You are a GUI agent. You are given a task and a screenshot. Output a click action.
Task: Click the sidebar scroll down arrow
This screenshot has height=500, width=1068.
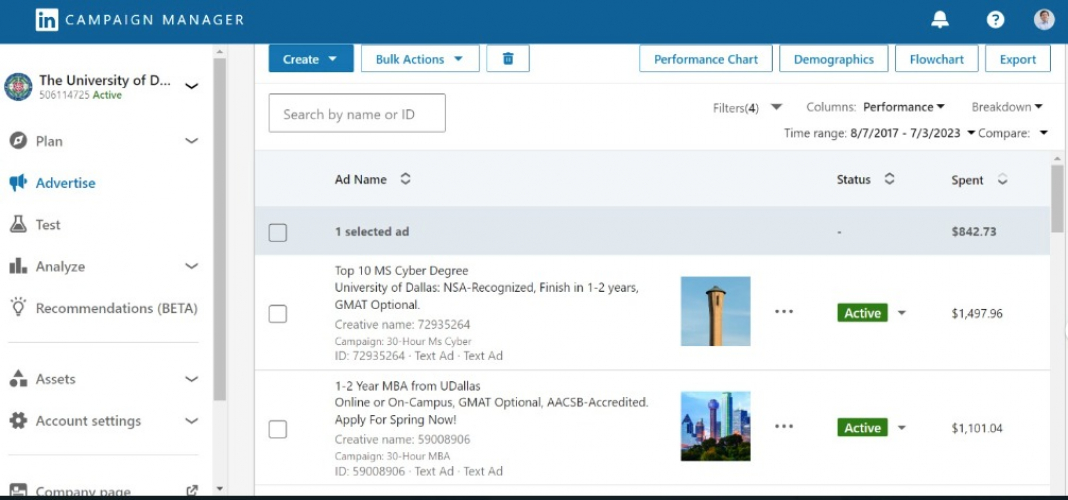(x=219, y=488)
